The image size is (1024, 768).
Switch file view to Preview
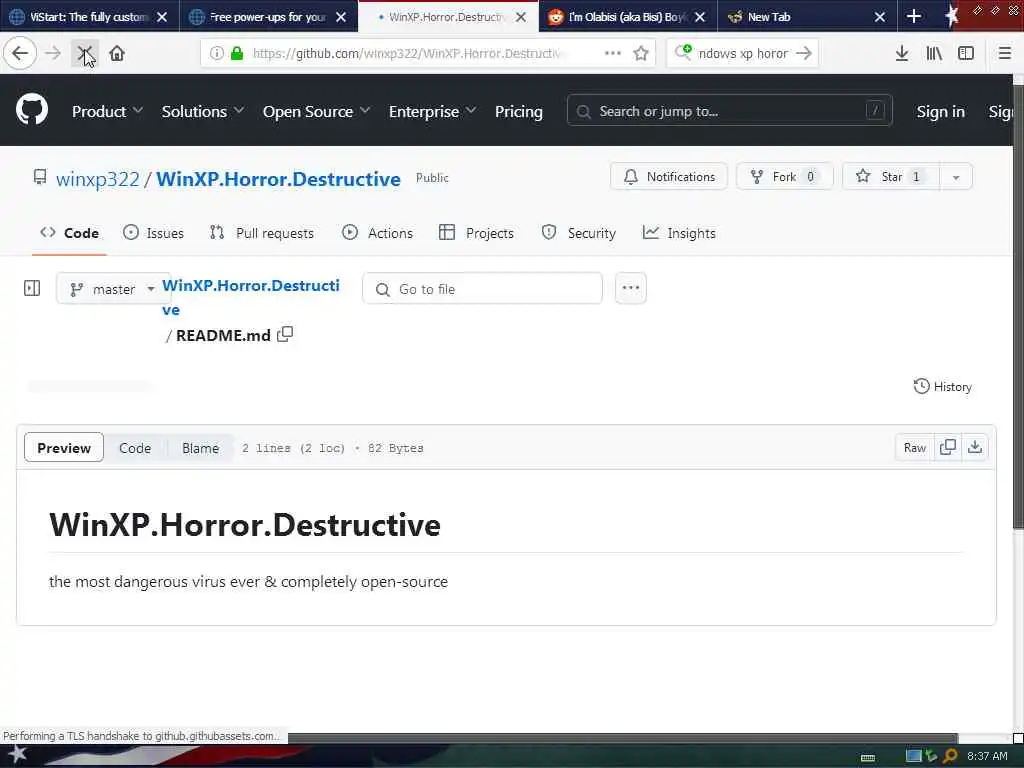64,448
